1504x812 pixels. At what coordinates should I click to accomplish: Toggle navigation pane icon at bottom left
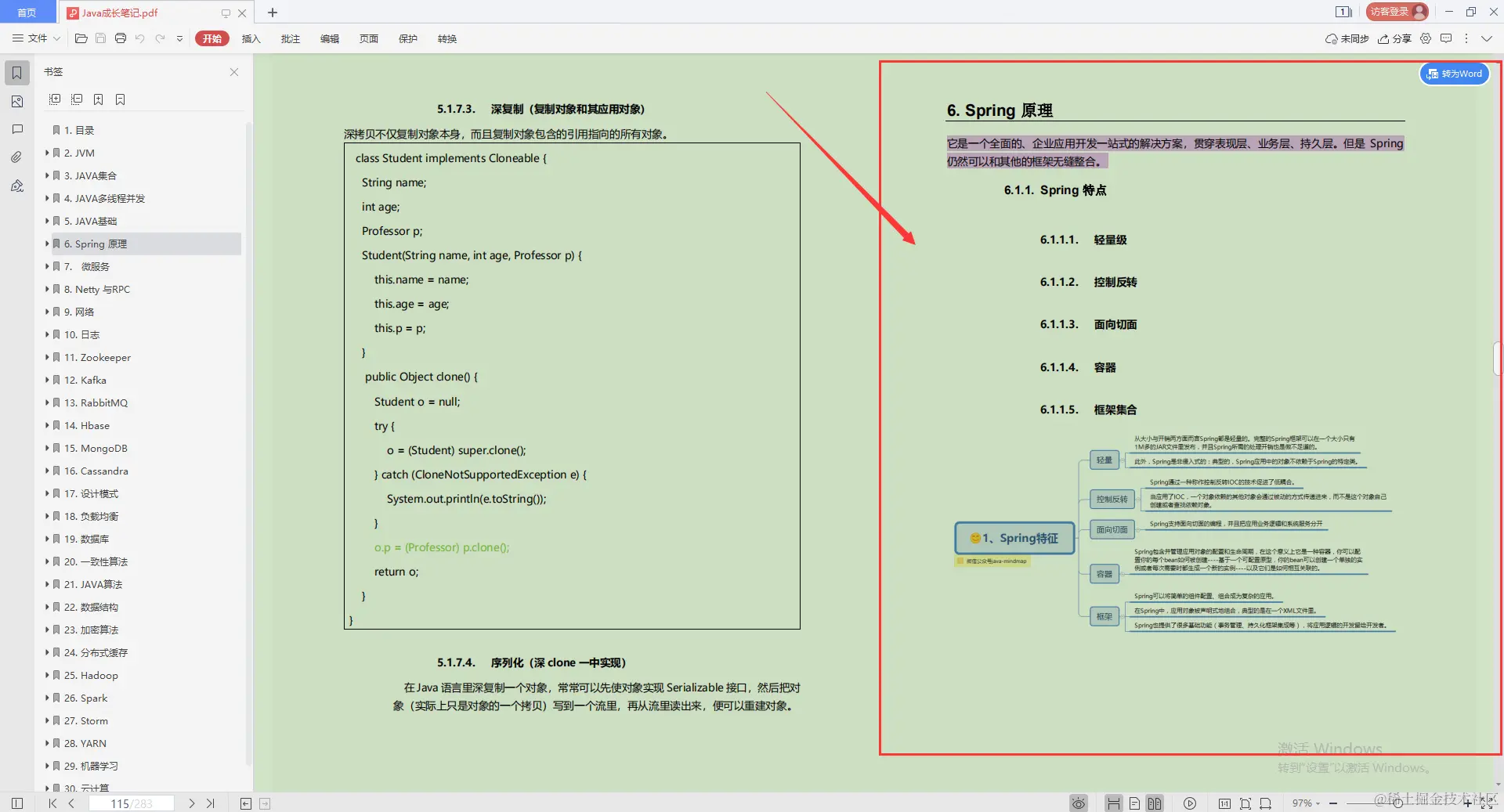(x=17, y=803)
